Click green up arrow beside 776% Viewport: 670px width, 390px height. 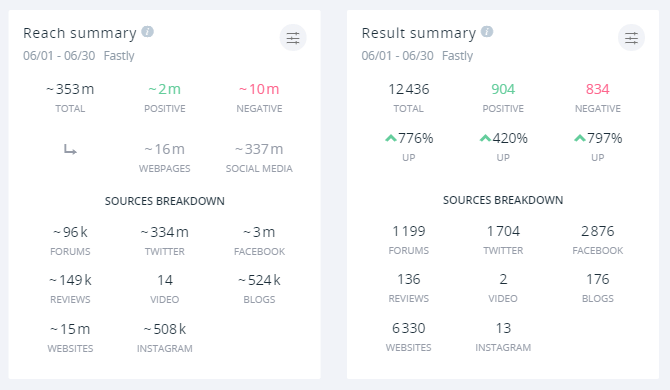tap(391, 138)
